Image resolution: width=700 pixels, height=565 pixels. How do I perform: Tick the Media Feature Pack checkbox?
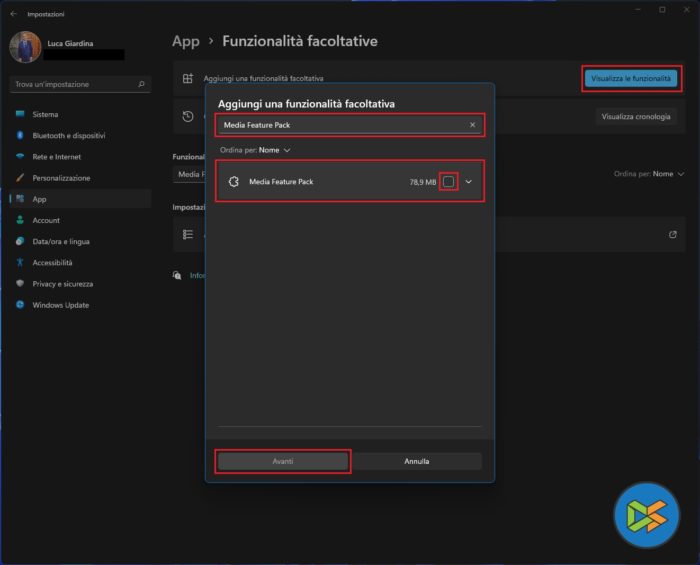449,181
